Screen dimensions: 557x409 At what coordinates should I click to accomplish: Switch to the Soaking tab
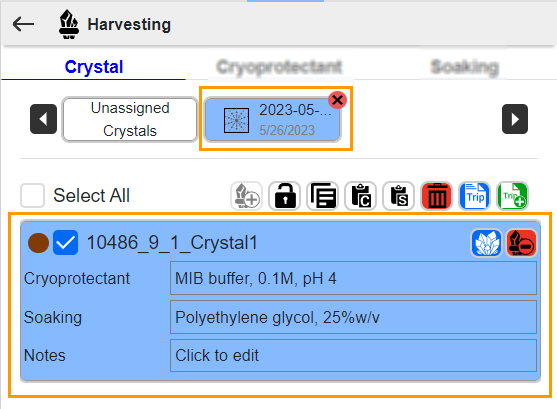click(465, 67)
